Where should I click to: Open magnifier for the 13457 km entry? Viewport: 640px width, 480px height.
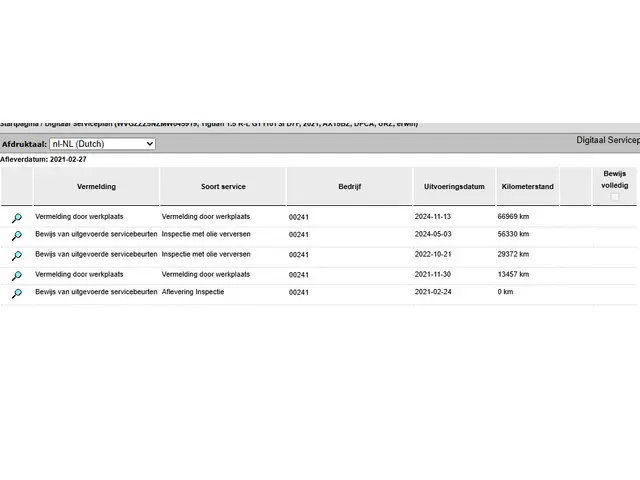click(x=17, y=275)
